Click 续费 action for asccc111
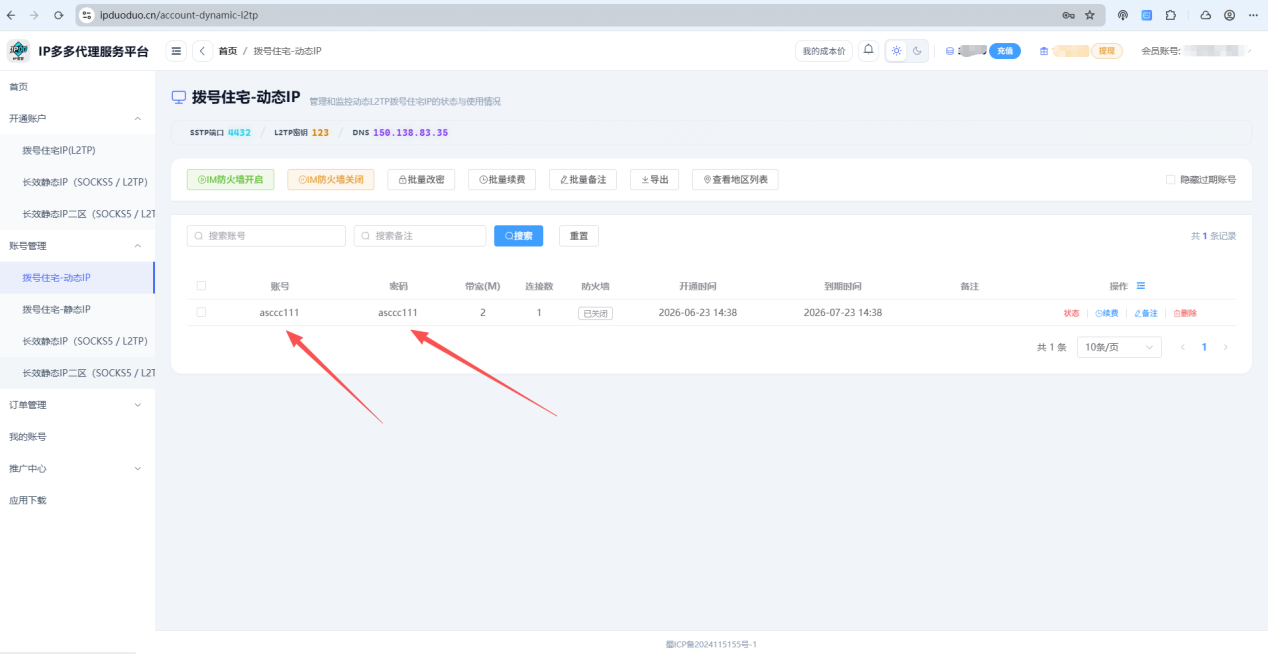The image size is (1268, 654). coord(1106,313)
